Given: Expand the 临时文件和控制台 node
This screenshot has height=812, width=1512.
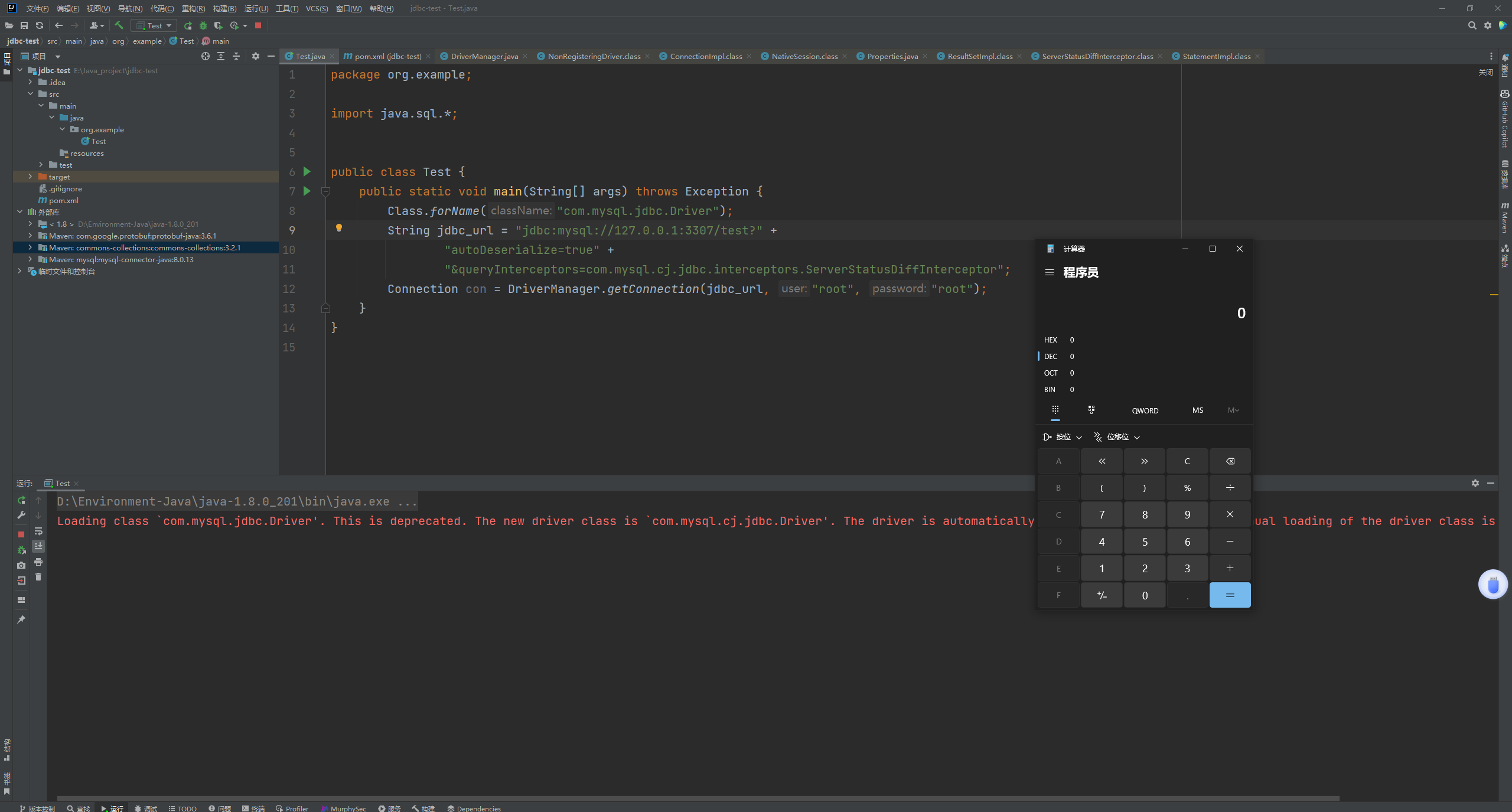Looking at the screenshot, I should (x=20, y=271).
